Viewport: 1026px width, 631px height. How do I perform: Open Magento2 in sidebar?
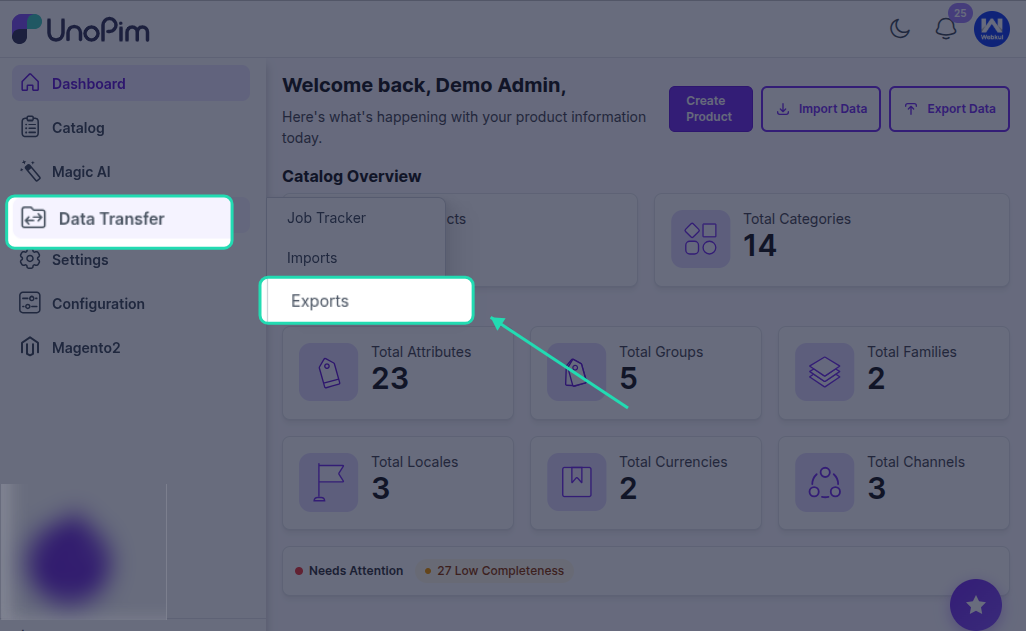(131, 348)
